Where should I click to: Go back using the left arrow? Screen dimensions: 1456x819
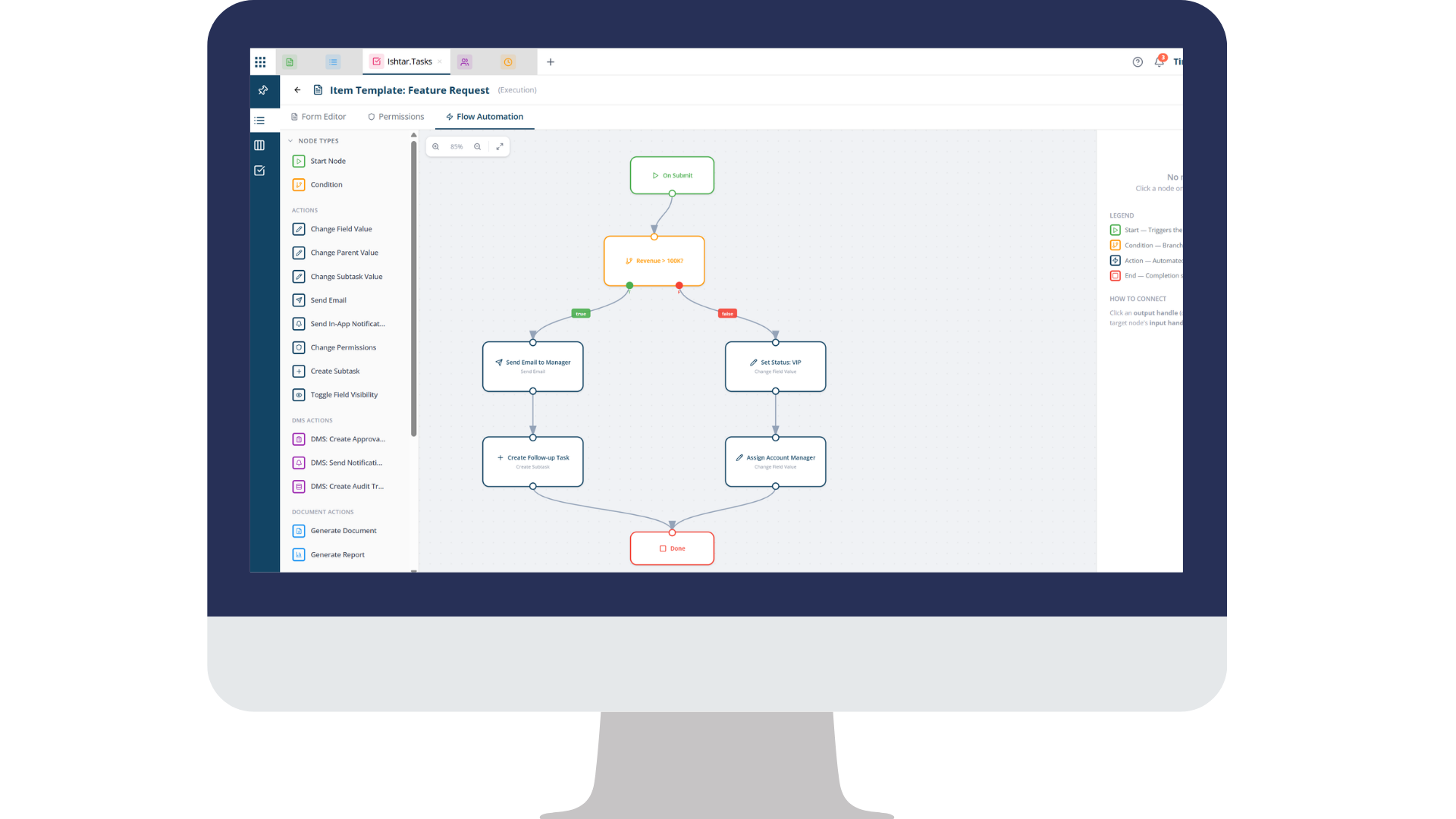297,90
